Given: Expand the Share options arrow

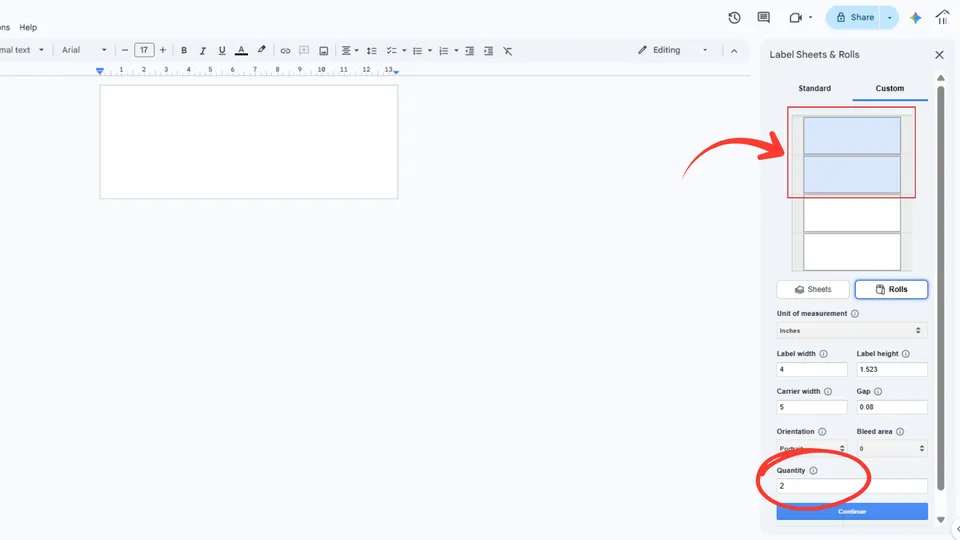Looking at the screenshot, I should coord(890,18).
